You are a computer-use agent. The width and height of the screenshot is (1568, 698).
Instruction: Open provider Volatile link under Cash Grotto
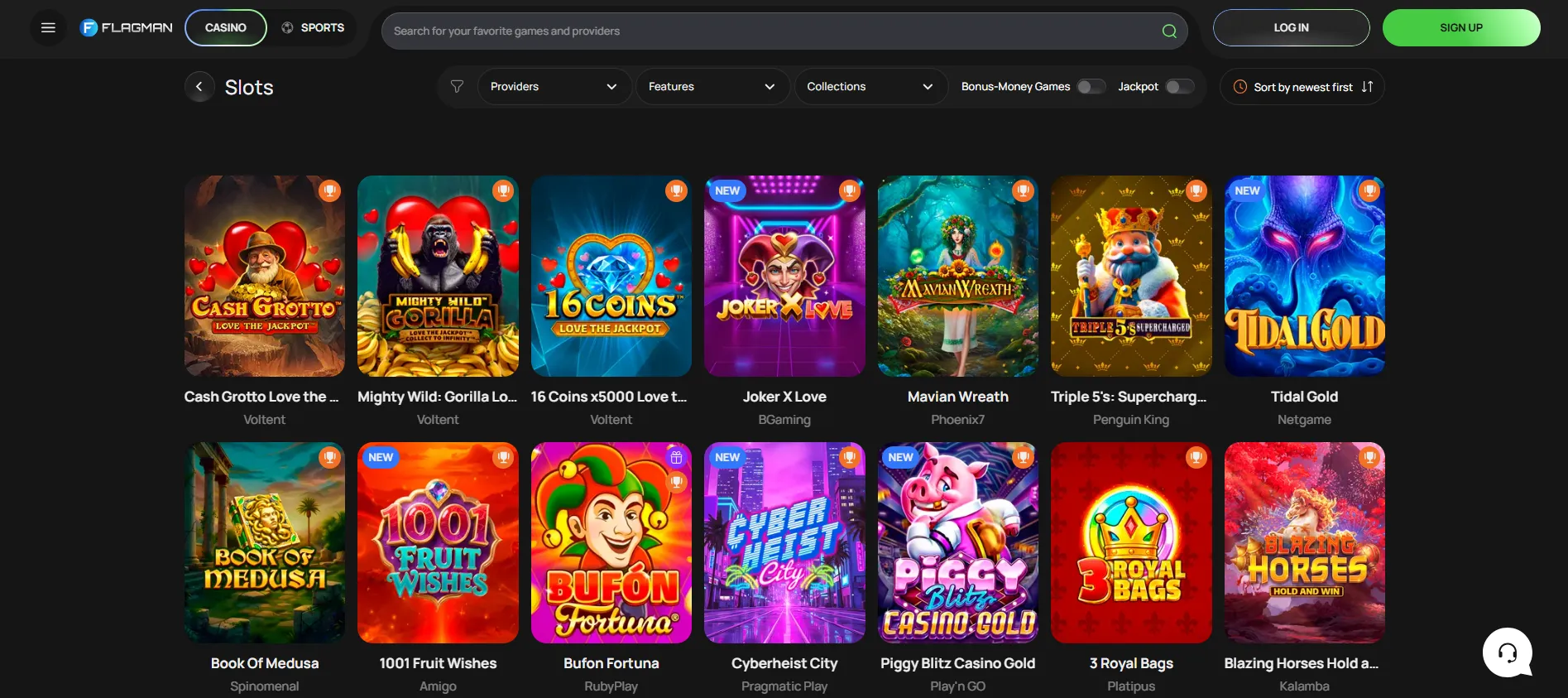(265, 420)
